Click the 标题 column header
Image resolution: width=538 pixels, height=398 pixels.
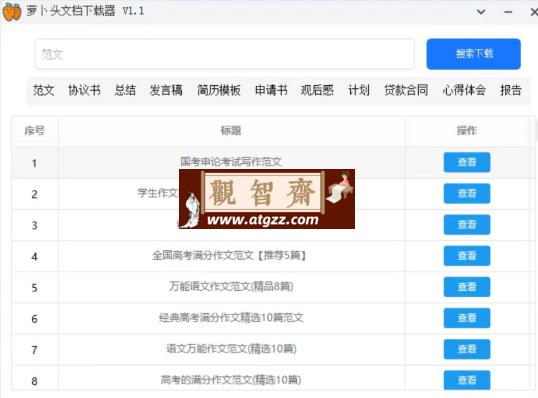[231, 131]
